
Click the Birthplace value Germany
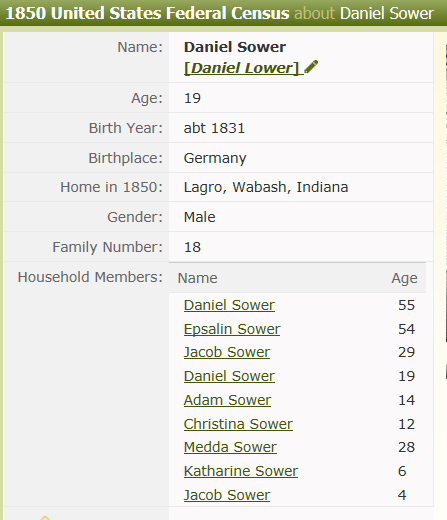click(x=215, y=158)
